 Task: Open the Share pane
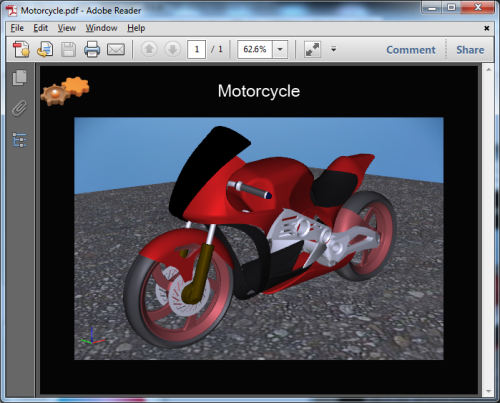pyautogui.click(x=470, y=50)
